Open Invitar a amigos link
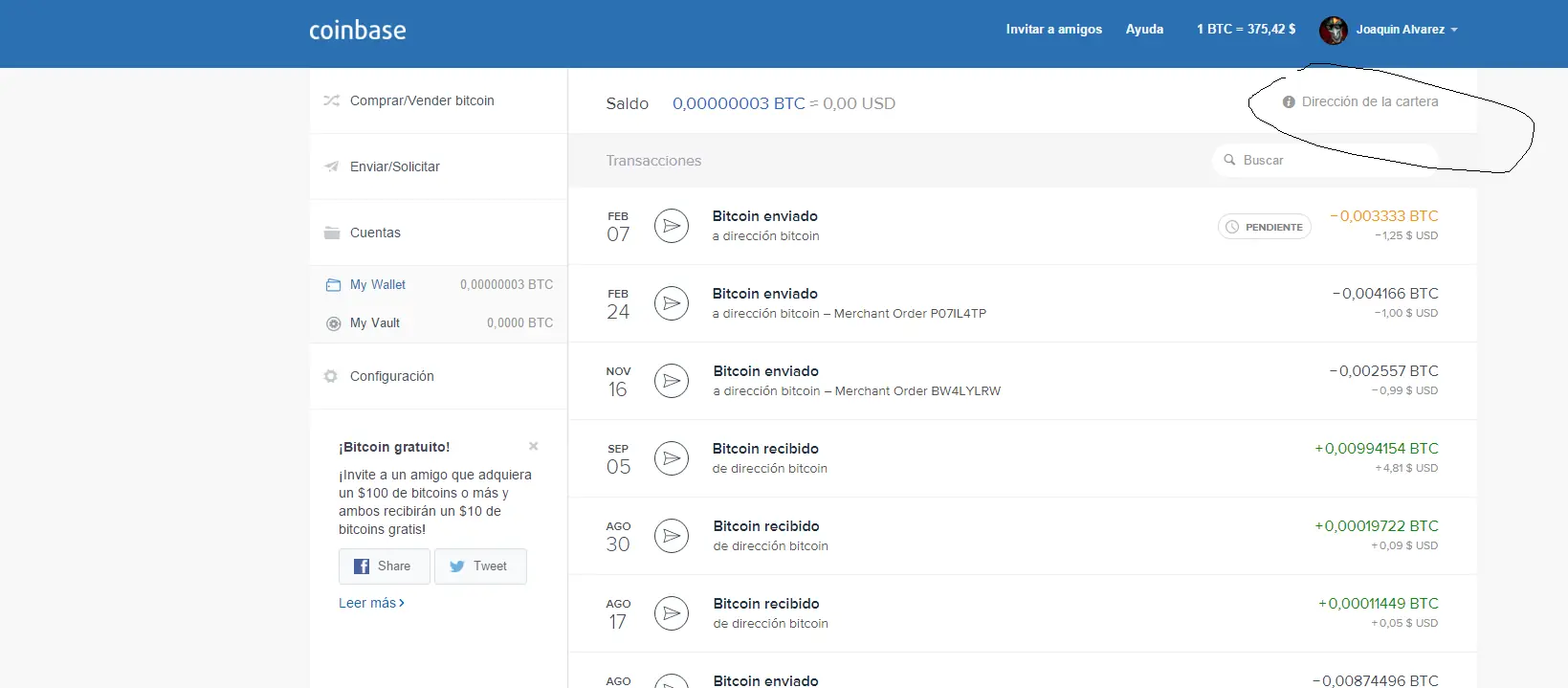 (x=1053, y=30)
